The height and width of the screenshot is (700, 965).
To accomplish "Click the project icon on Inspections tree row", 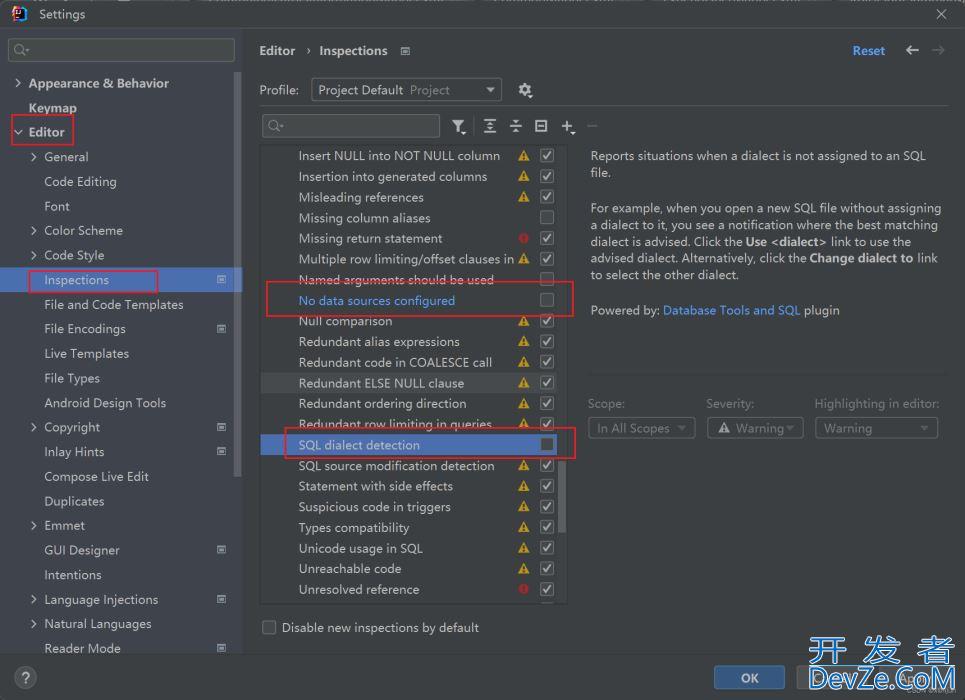I will pos(222,280).
